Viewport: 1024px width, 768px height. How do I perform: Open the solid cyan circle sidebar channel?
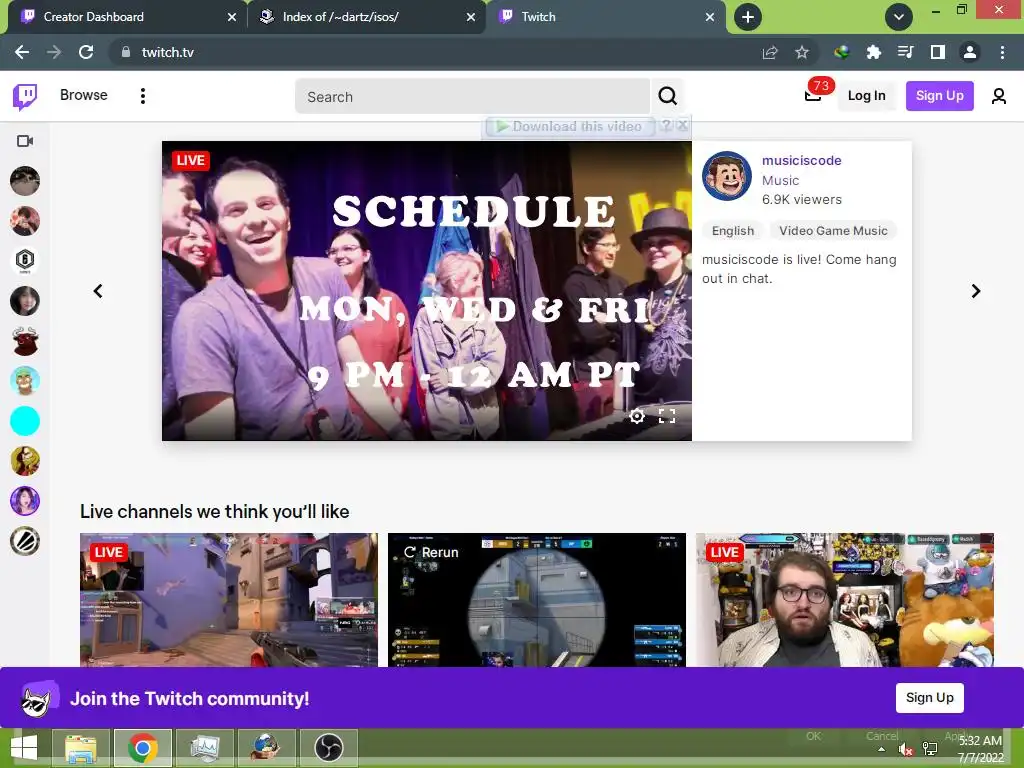(25, 421)
